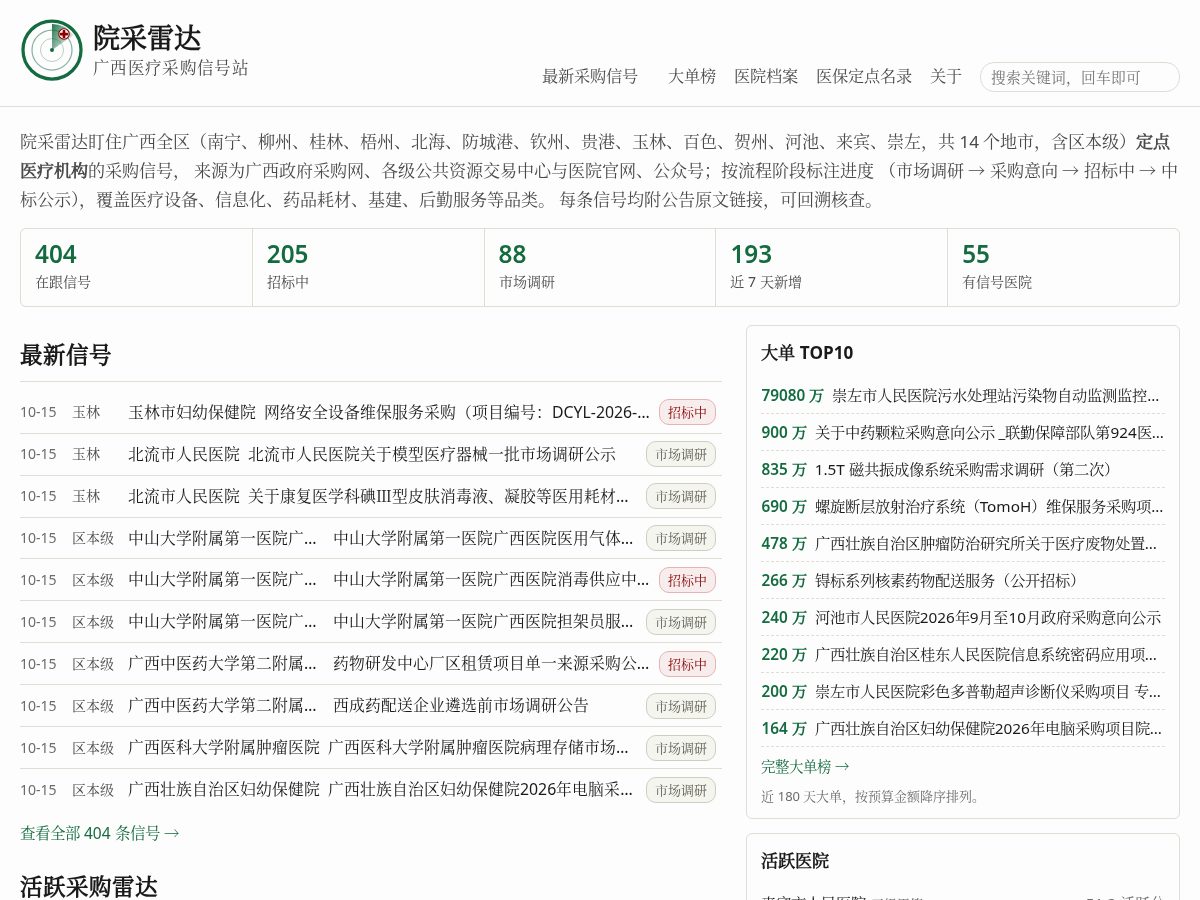Open the 55 有信号医院 stat card
This screenshot has height=900, width=1200.
pyautogui.click(x=1063, y=267)
